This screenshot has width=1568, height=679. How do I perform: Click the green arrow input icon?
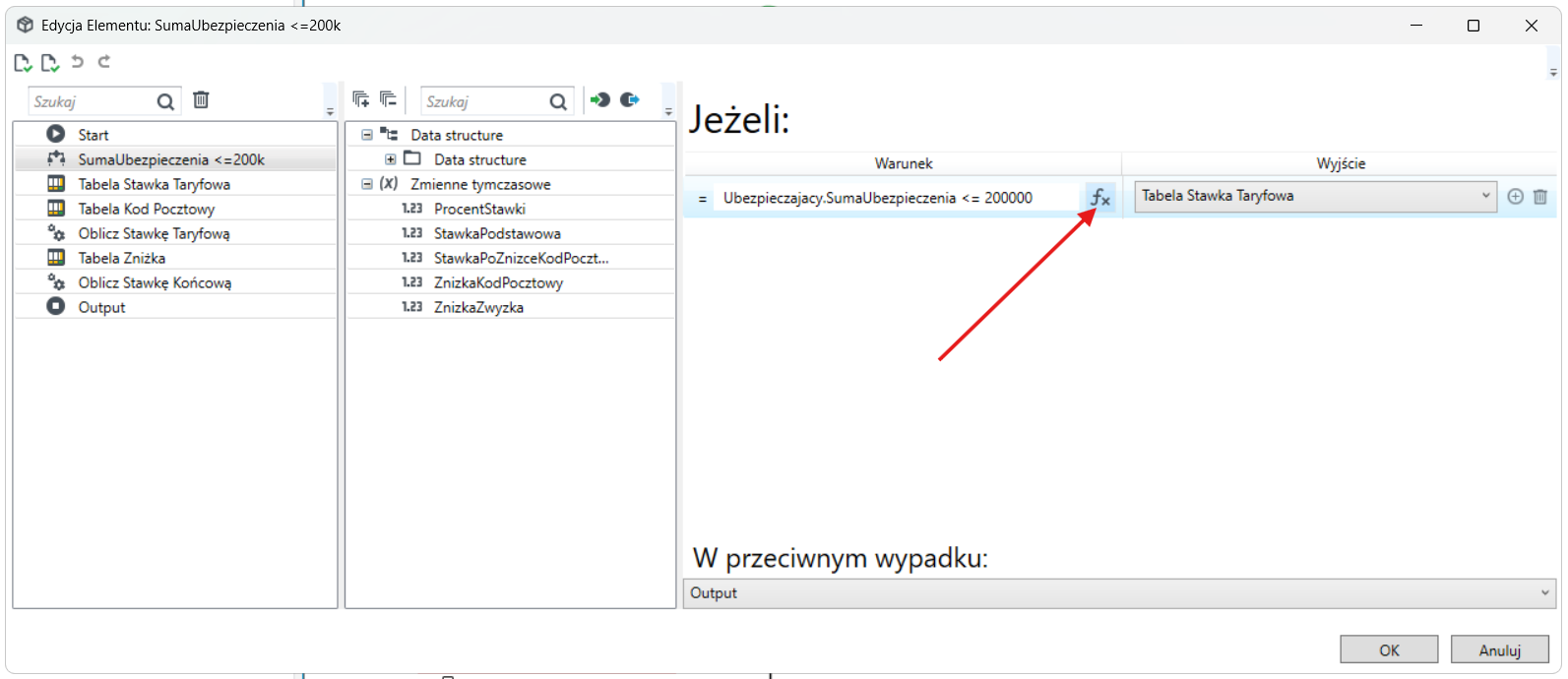coord(599,99)
